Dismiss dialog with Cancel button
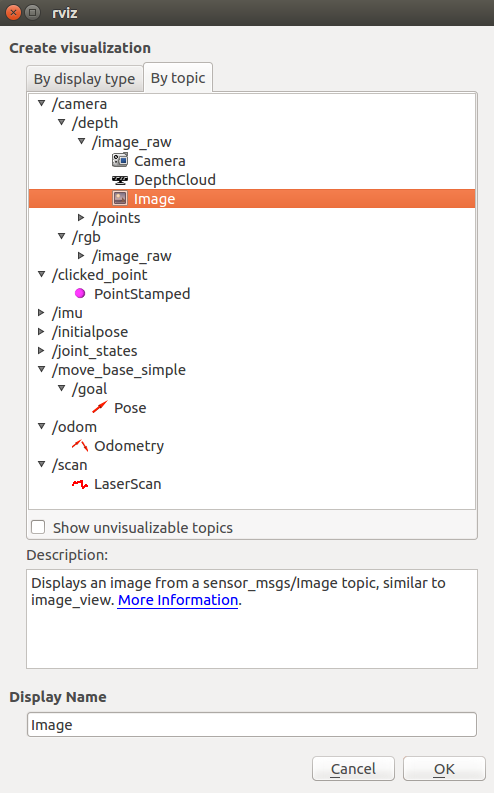The image size is (494, 793). [353, 769]
